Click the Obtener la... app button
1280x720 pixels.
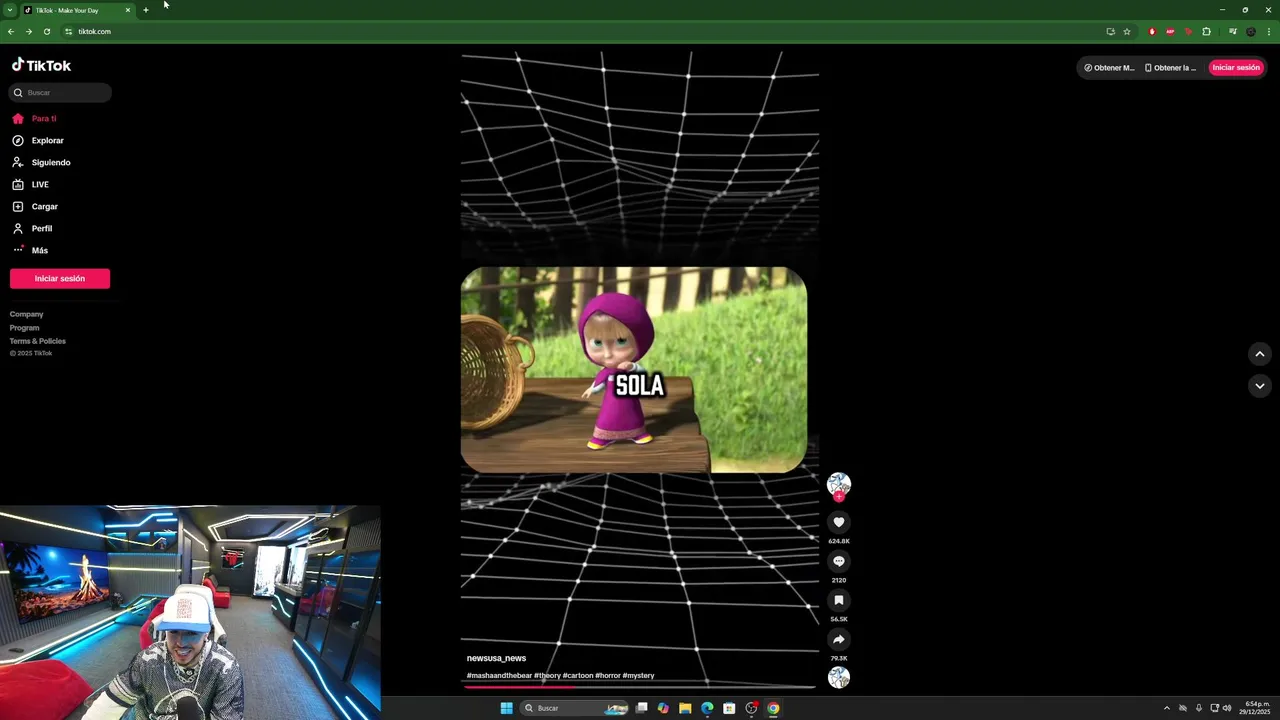click(x=1170, y=68)
